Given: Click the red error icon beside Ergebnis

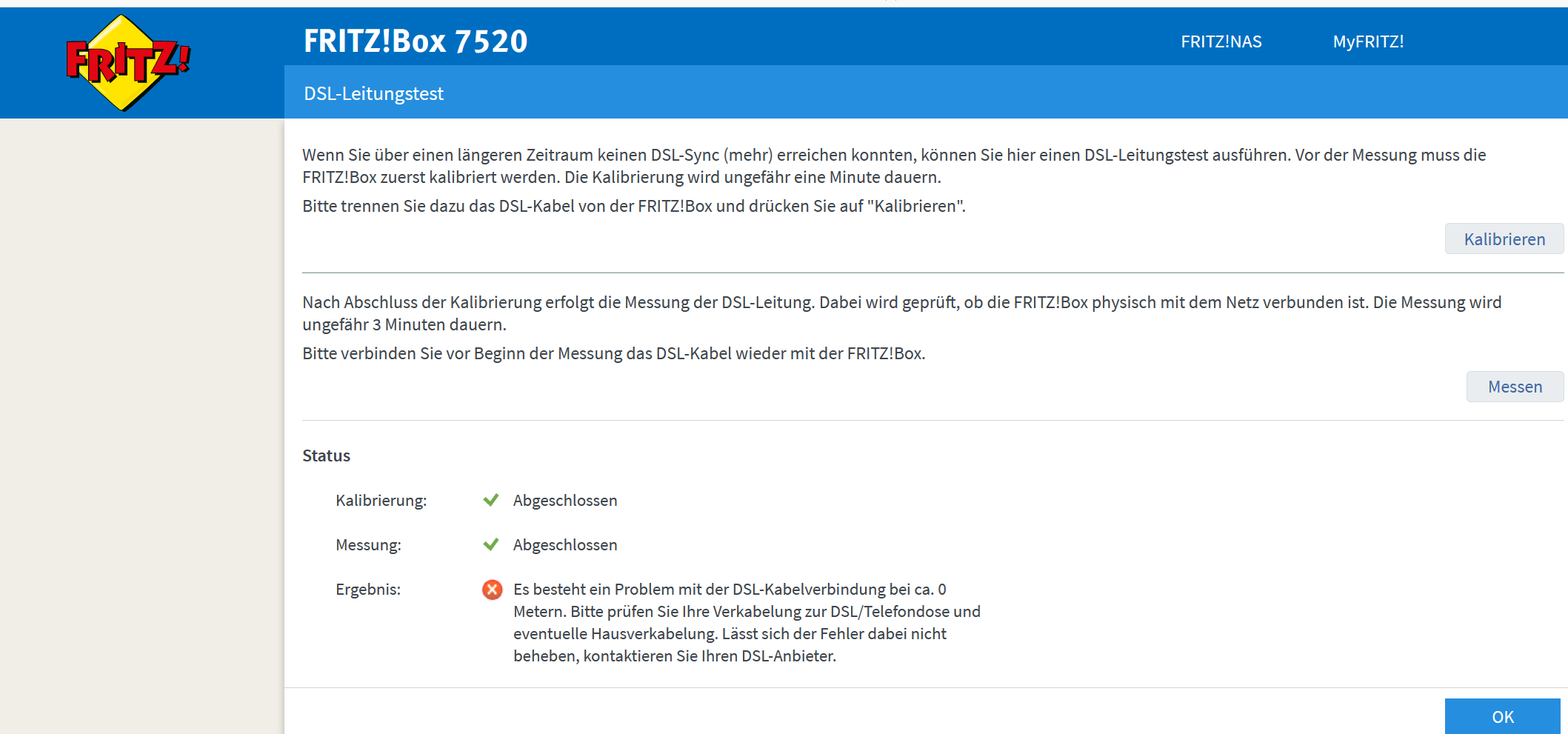Looking at the screenshot, I should (x=492, y=590).
